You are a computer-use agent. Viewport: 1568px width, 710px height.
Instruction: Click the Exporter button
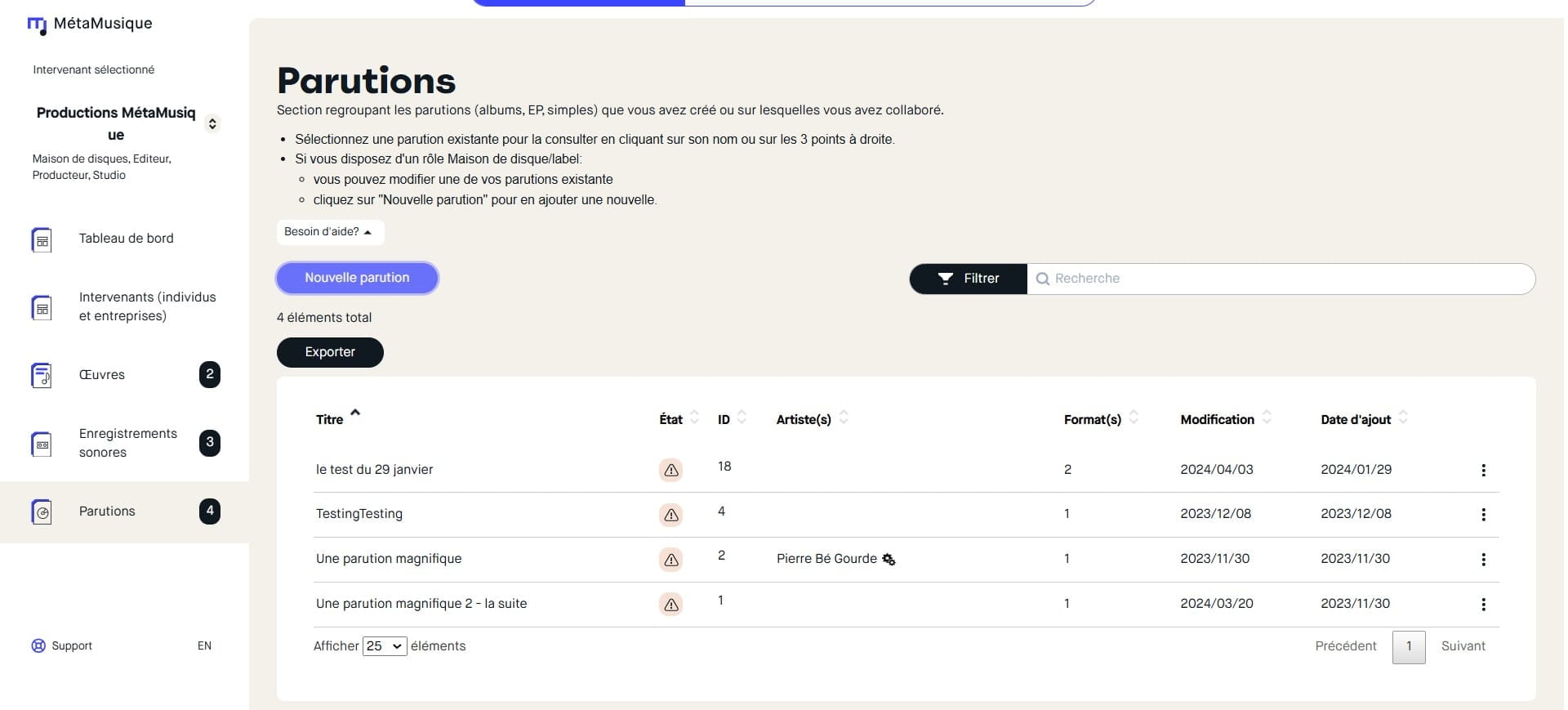(330, 352)
